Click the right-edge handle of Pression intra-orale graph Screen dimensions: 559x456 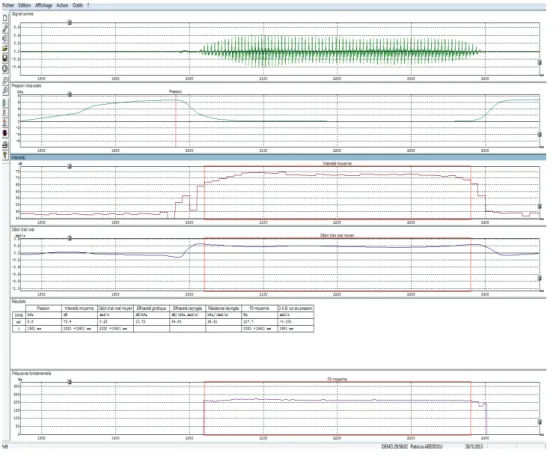pos(540,134)
